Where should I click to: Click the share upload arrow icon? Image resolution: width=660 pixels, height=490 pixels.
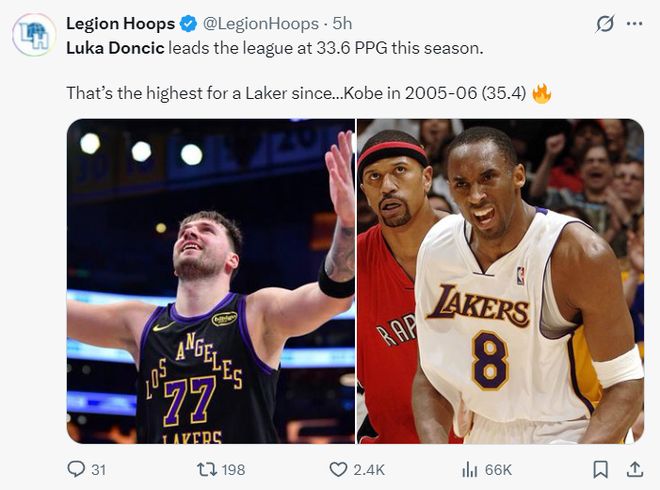(x=634, y=469)
